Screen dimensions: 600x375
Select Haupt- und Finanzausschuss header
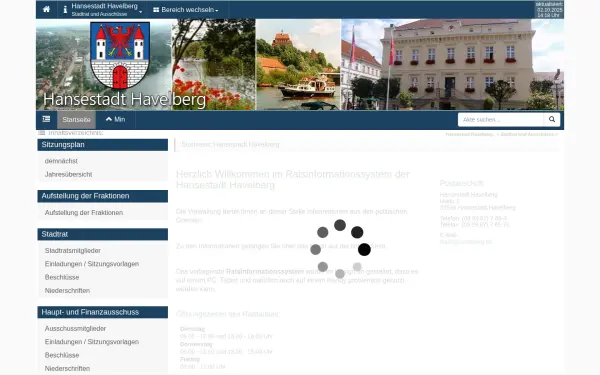coord(103,312)
